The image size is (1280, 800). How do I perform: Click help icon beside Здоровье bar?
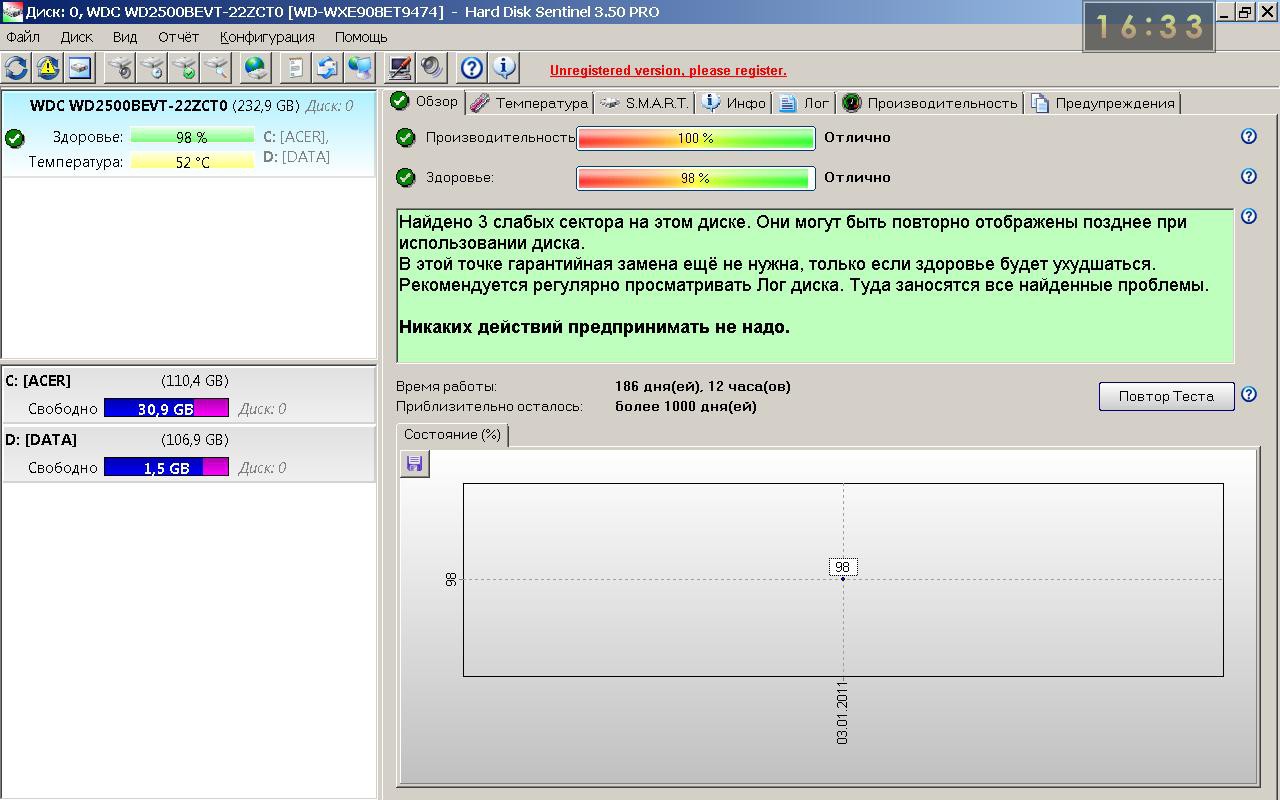1248,176
